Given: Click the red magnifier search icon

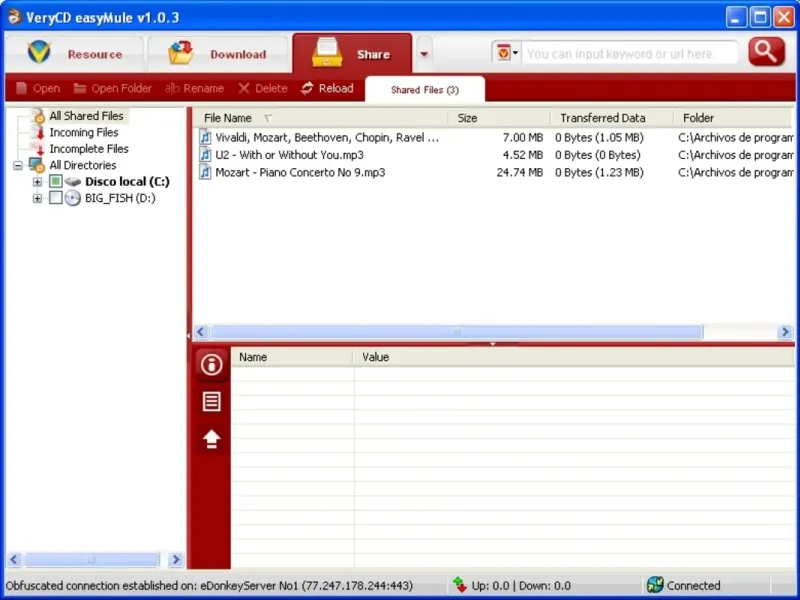Looking at the screenshot, I should pos(766,52).
